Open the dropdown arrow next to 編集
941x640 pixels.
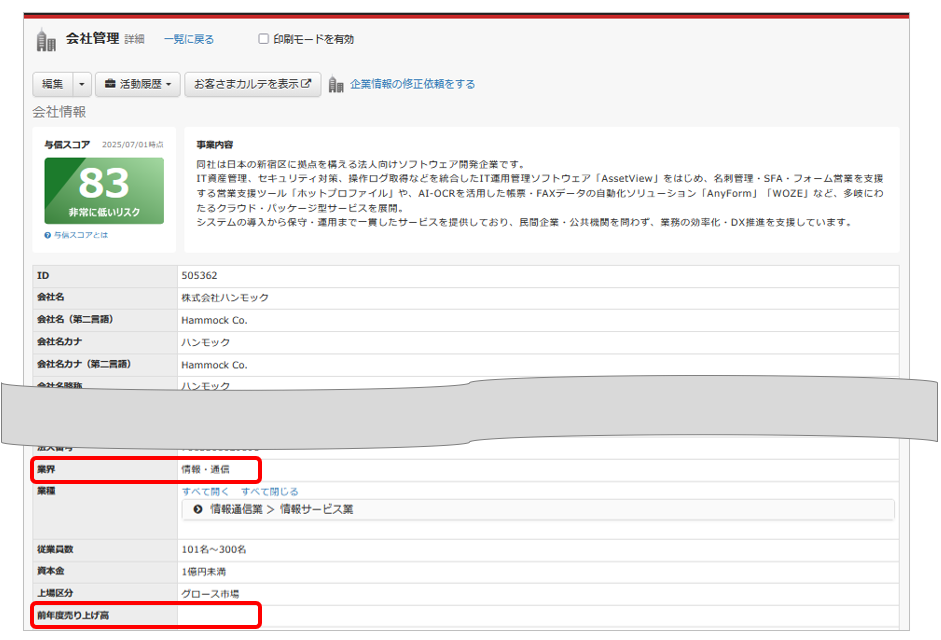click(82, 85)
